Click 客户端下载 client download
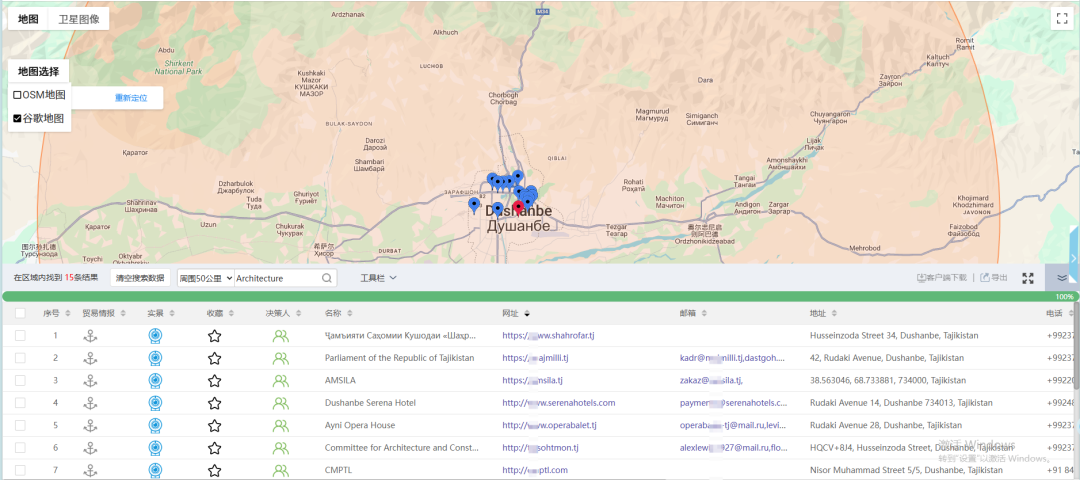Viewport: 1080px width, 480px height. point(941,278)
